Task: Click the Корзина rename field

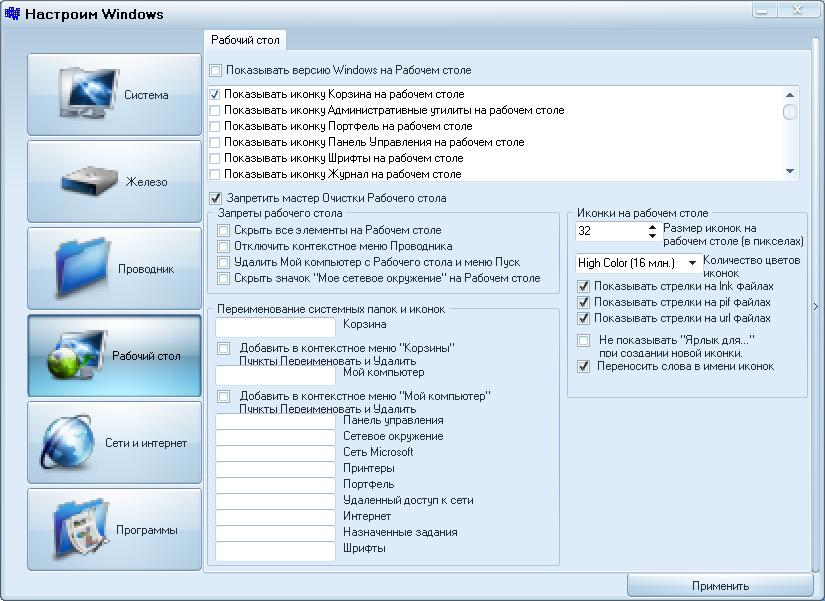Action: click(275, 327)
